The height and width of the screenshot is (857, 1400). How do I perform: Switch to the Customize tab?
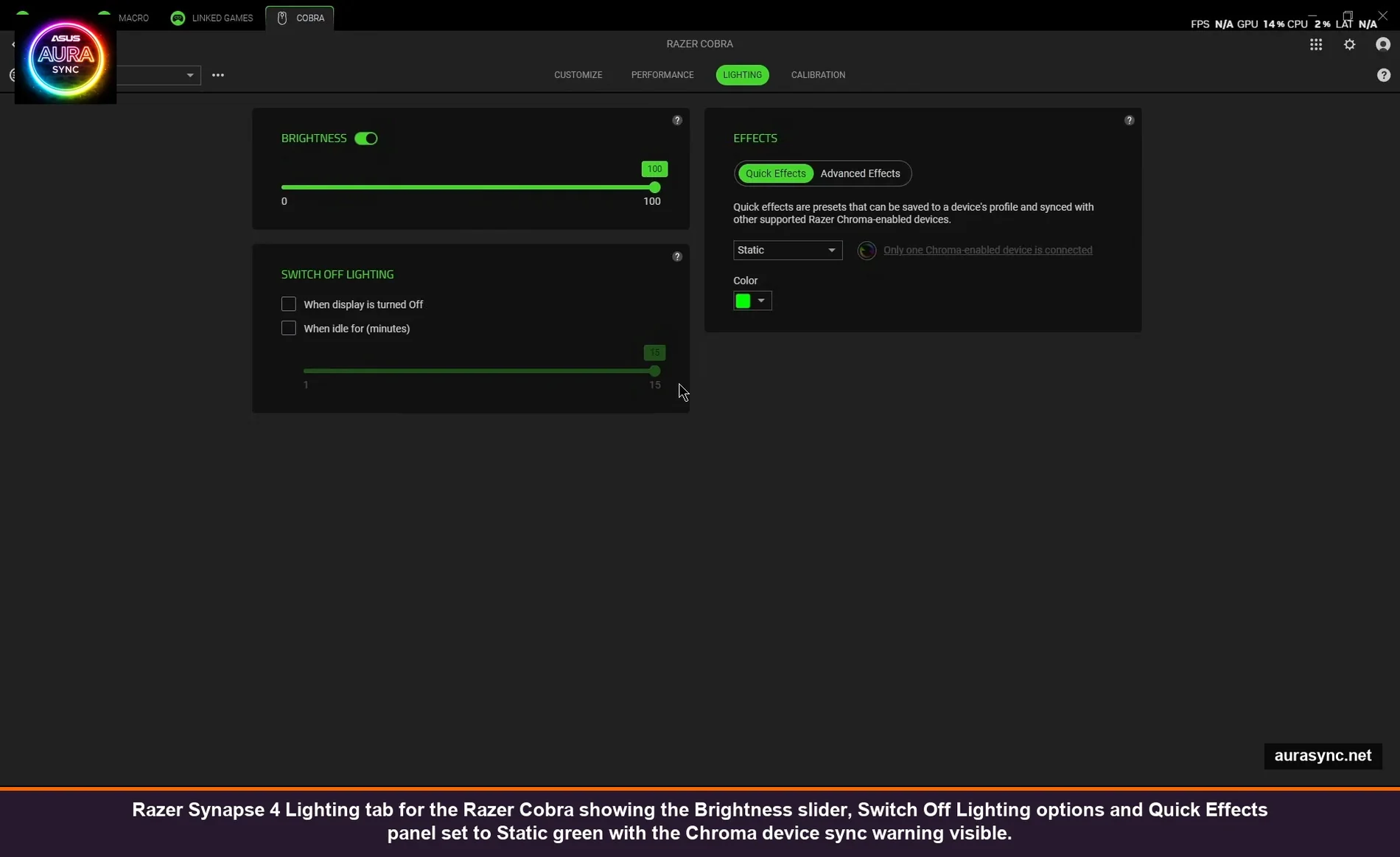578,74
